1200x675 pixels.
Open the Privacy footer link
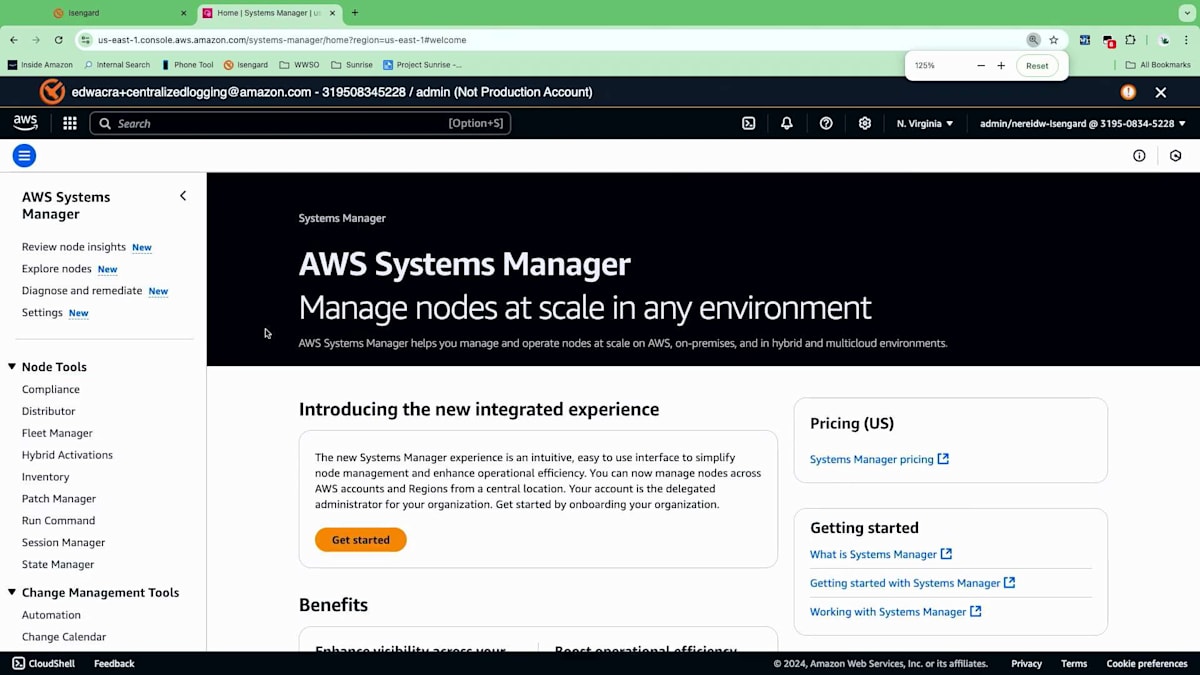(1026, 664)
